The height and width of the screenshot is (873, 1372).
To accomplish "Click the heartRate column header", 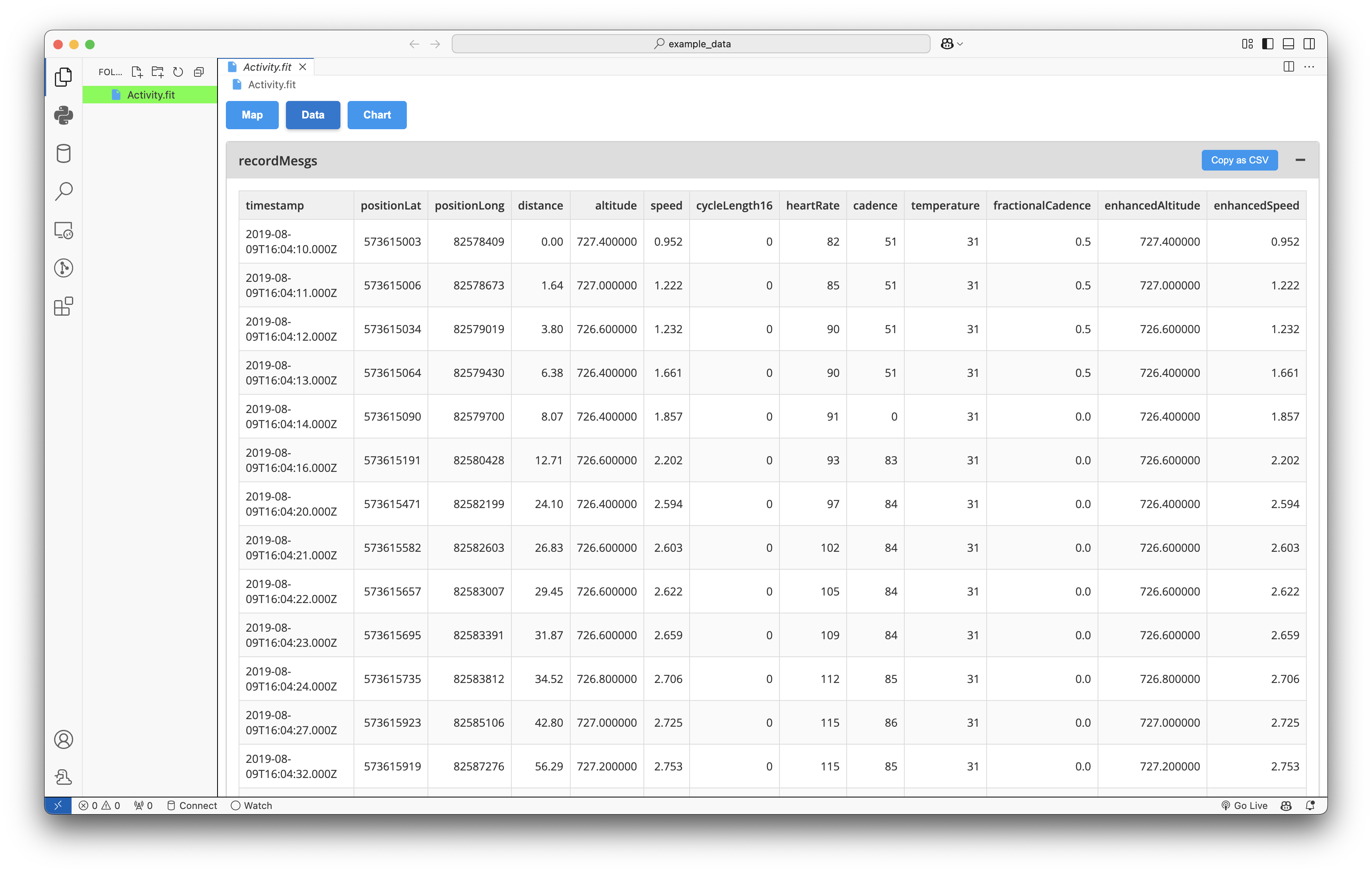I will click(x=812, y=205).
